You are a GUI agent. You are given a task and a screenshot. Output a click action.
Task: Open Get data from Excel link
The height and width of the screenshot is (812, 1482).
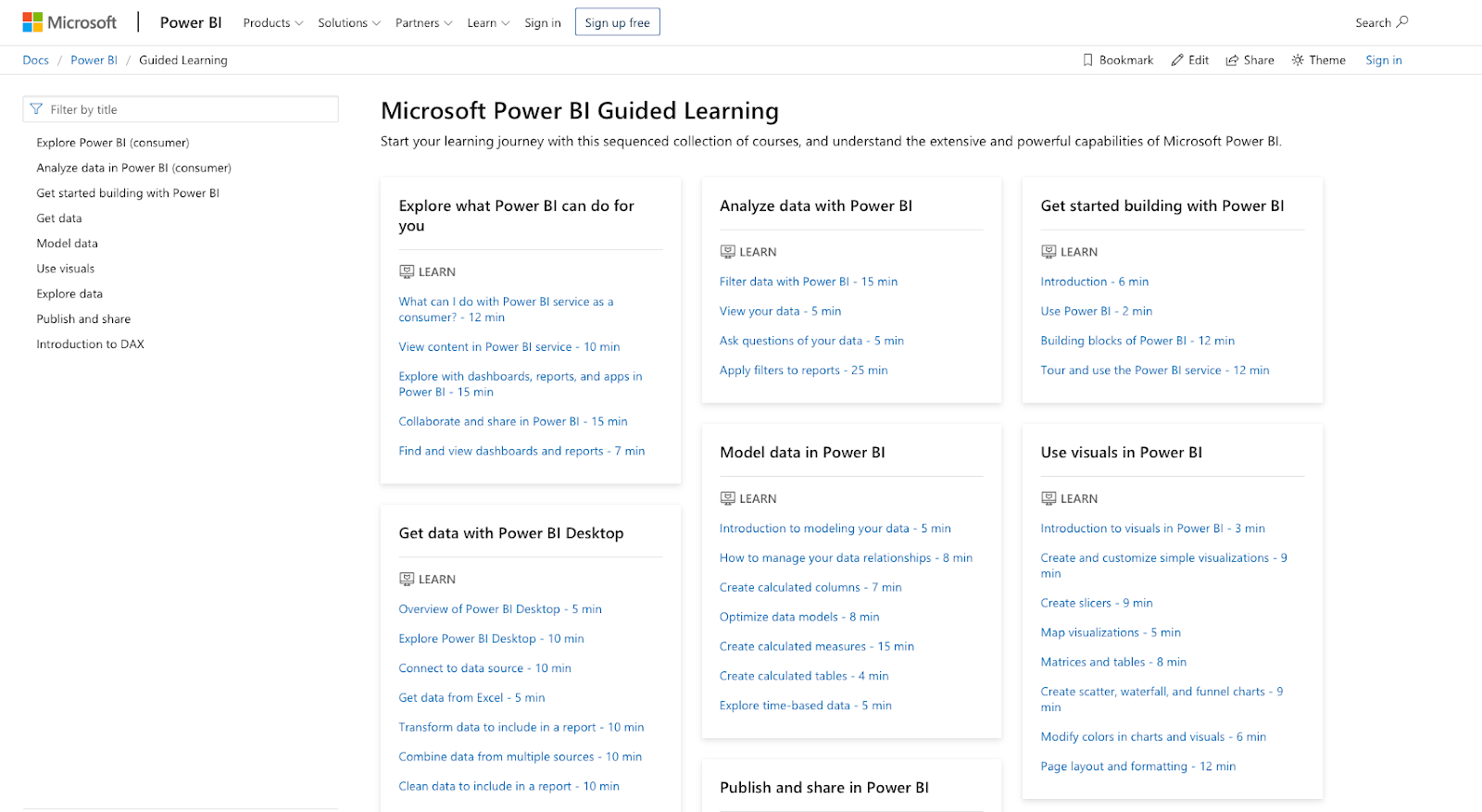(472, 698)
